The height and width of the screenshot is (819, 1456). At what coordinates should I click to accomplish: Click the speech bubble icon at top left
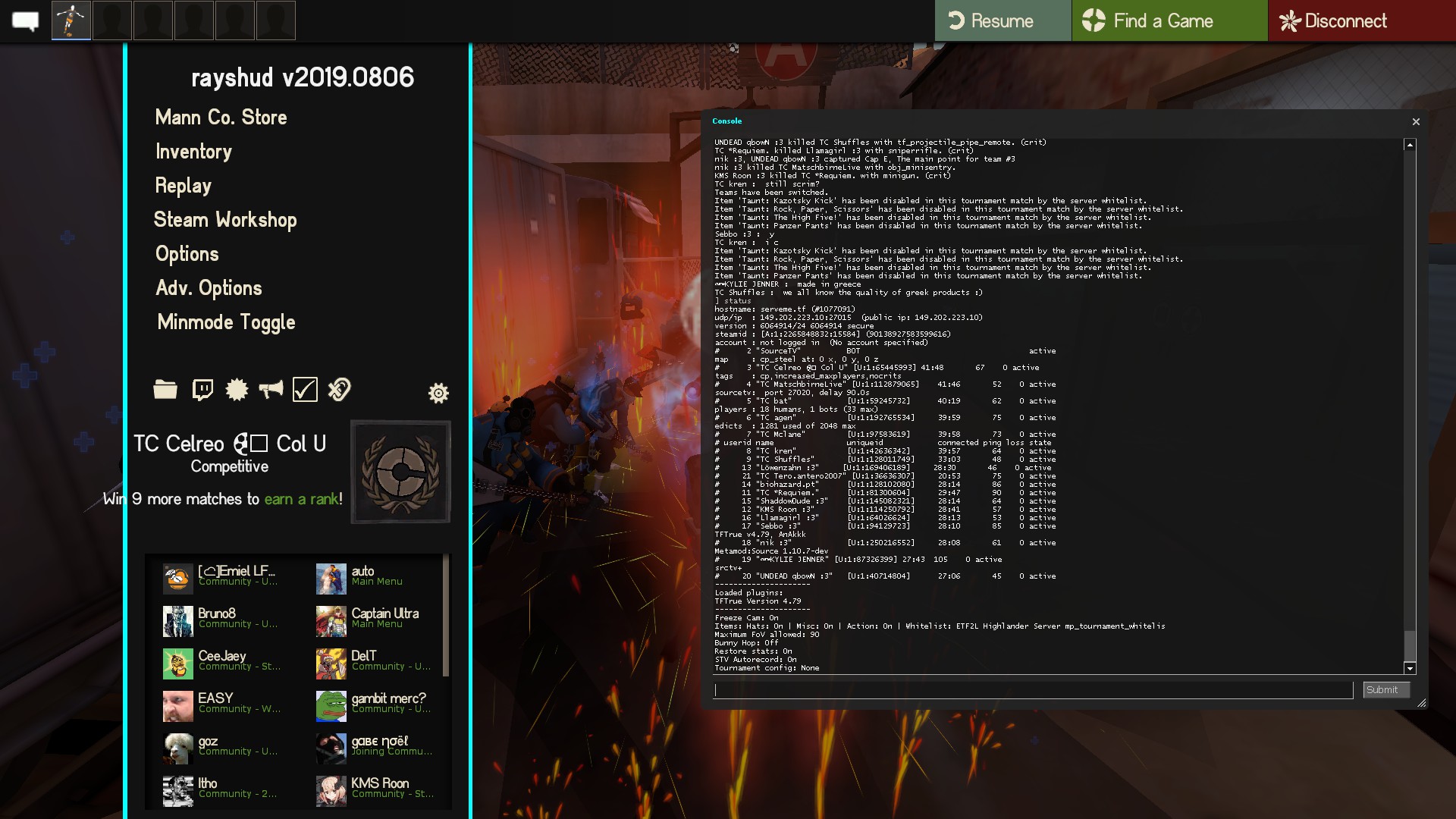(25, 20)
